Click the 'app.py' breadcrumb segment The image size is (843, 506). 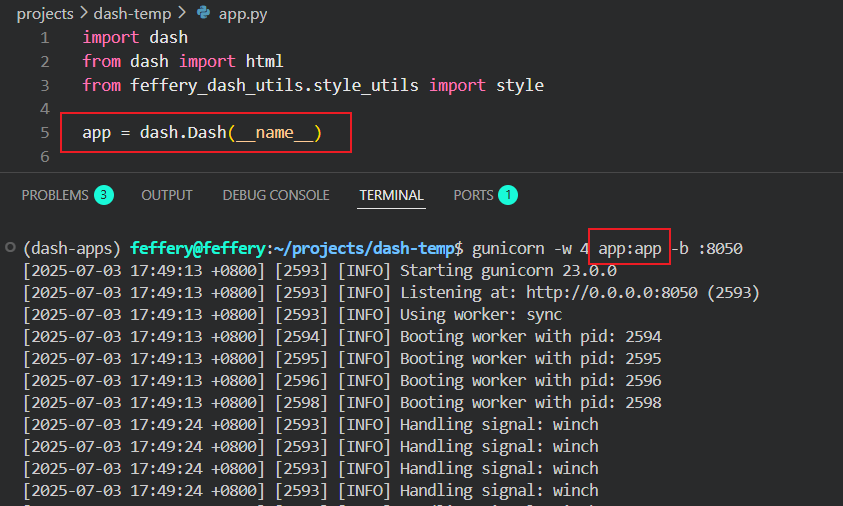coord(243,14)
